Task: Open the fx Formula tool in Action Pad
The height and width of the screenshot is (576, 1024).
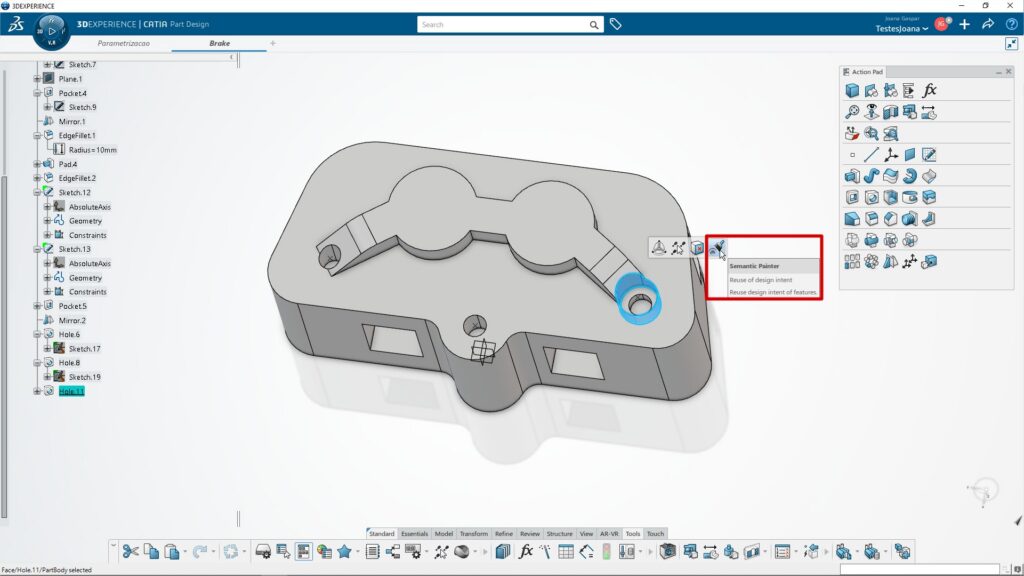Action: (x=929, y=91)
